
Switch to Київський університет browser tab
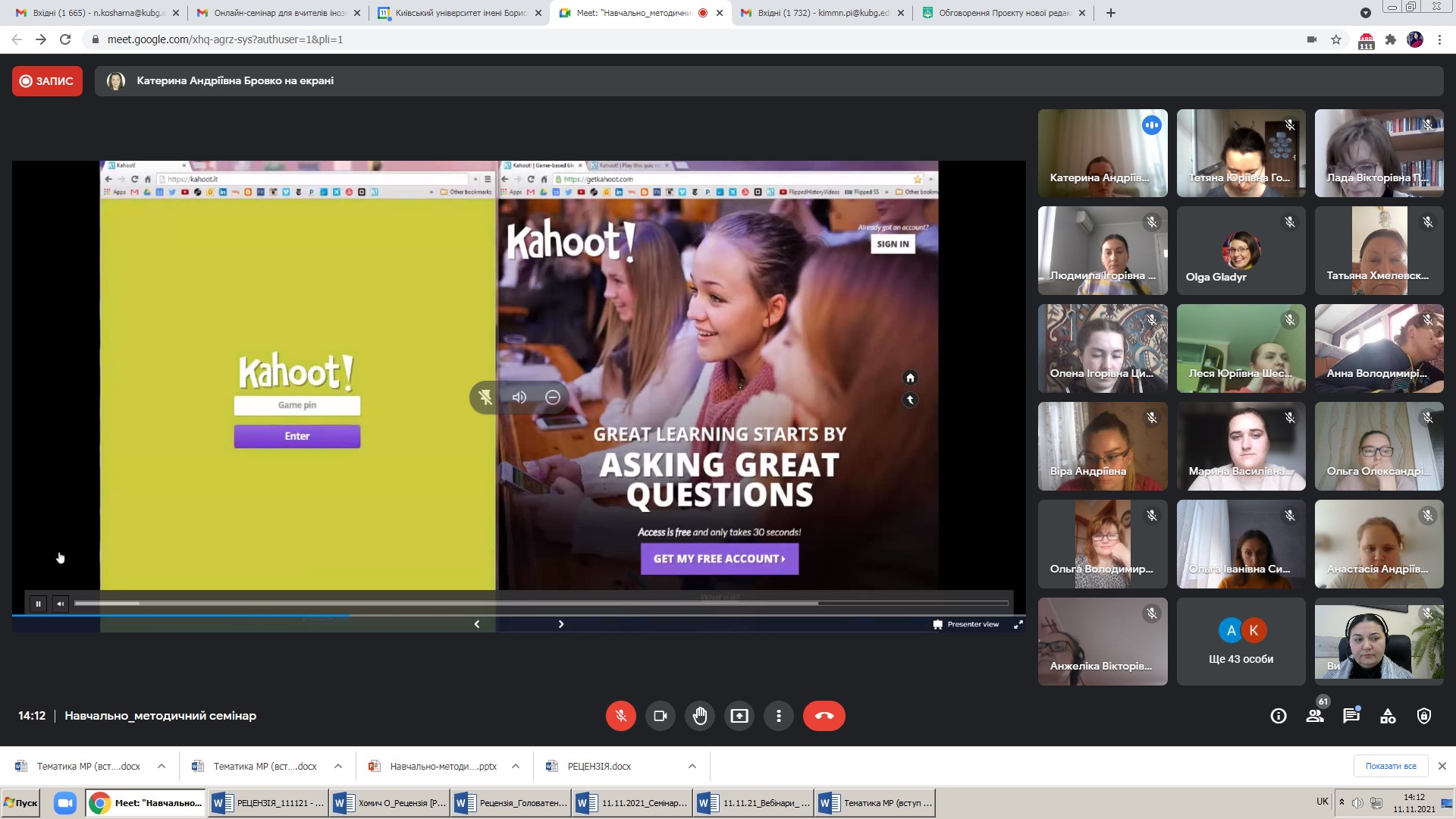[459, 13]
